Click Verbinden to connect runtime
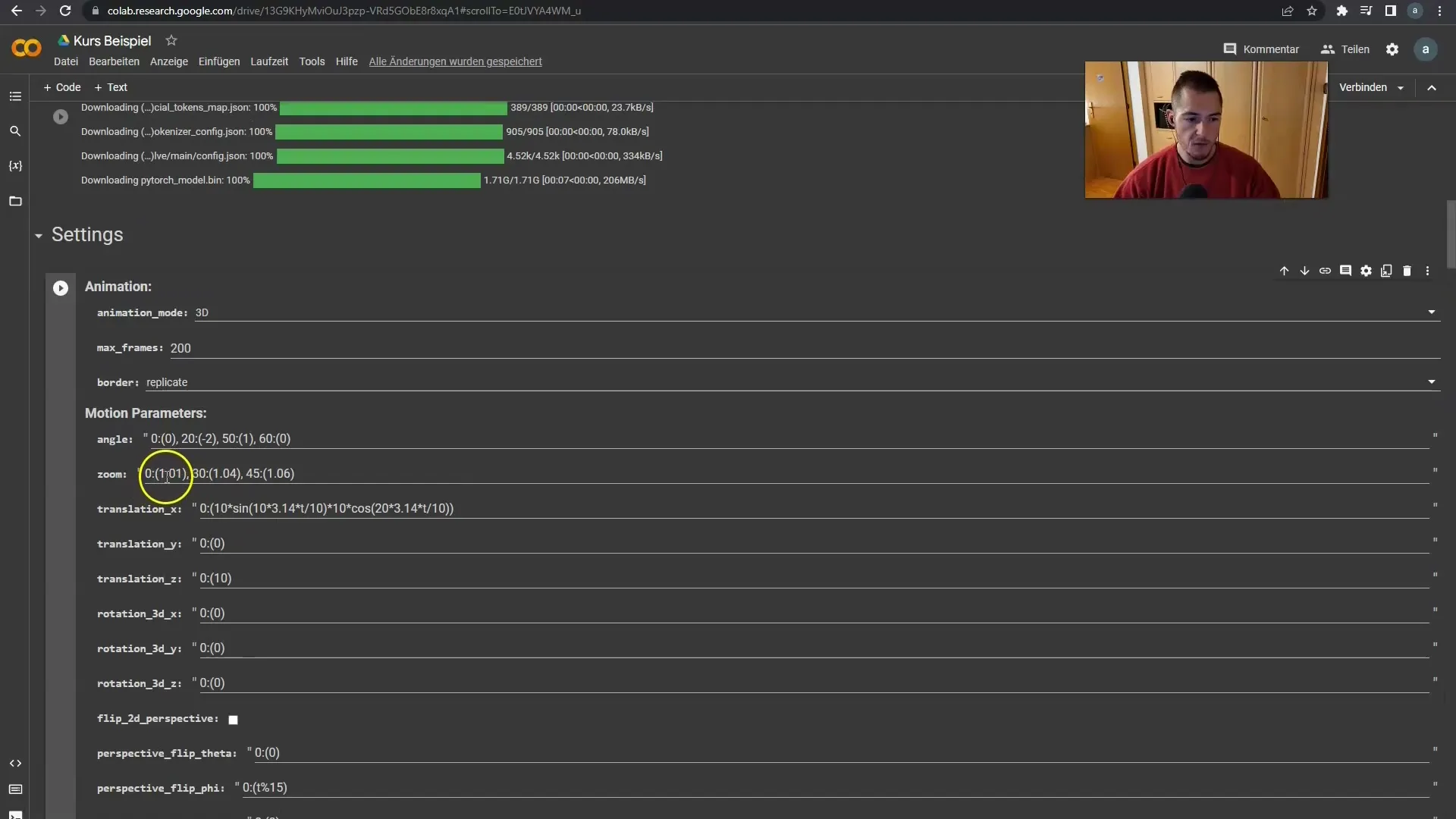The image size is (1456, 819). coord(1363,87)
